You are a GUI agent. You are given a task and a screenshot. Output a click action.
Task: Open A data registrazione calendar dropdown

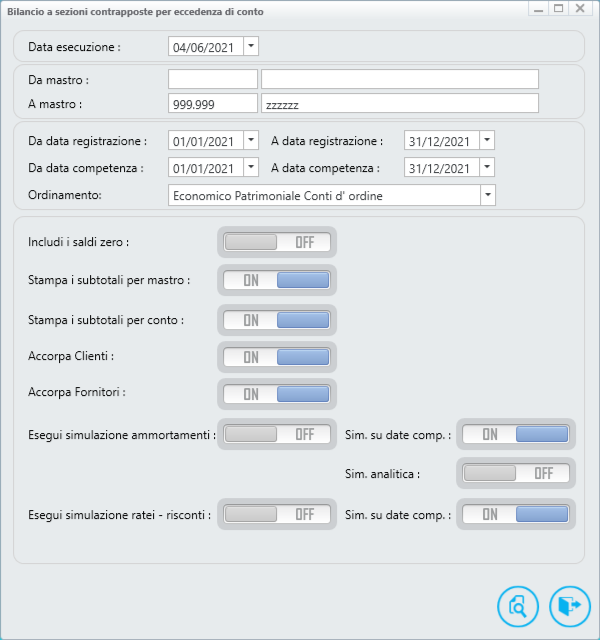[487, 140]
